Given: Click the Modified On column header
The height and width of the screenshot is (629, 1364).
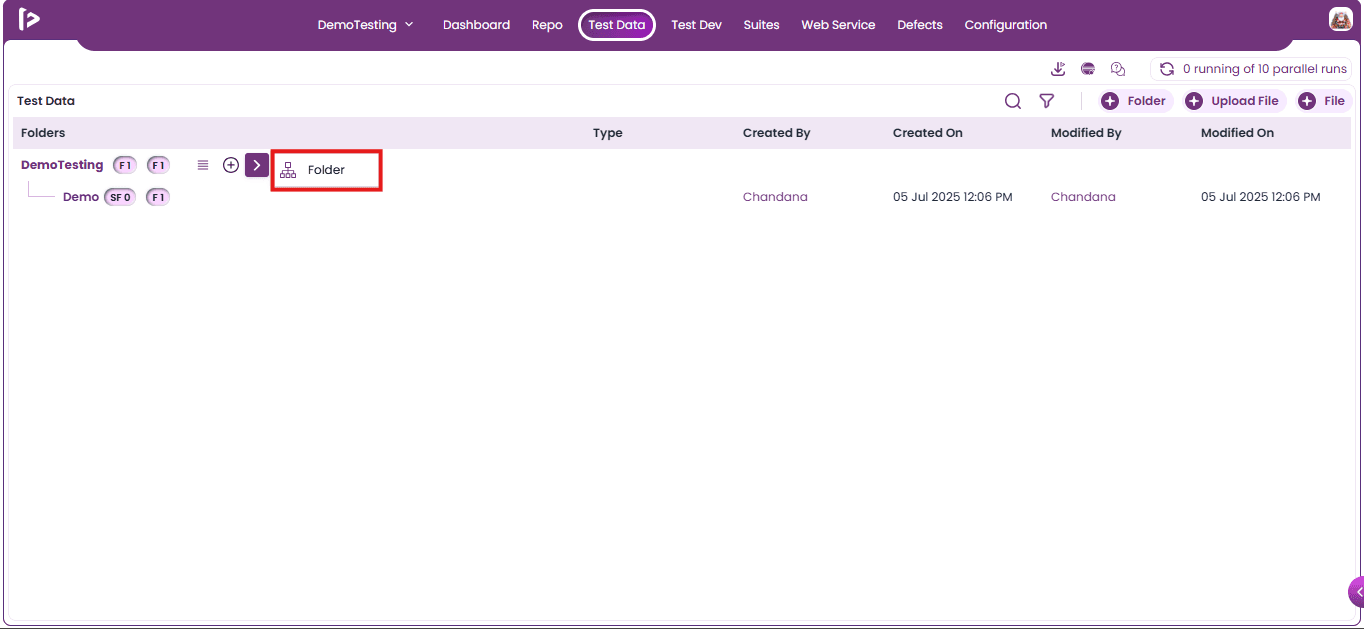Looking at the screenshot, I should (x=1238, y=133).
